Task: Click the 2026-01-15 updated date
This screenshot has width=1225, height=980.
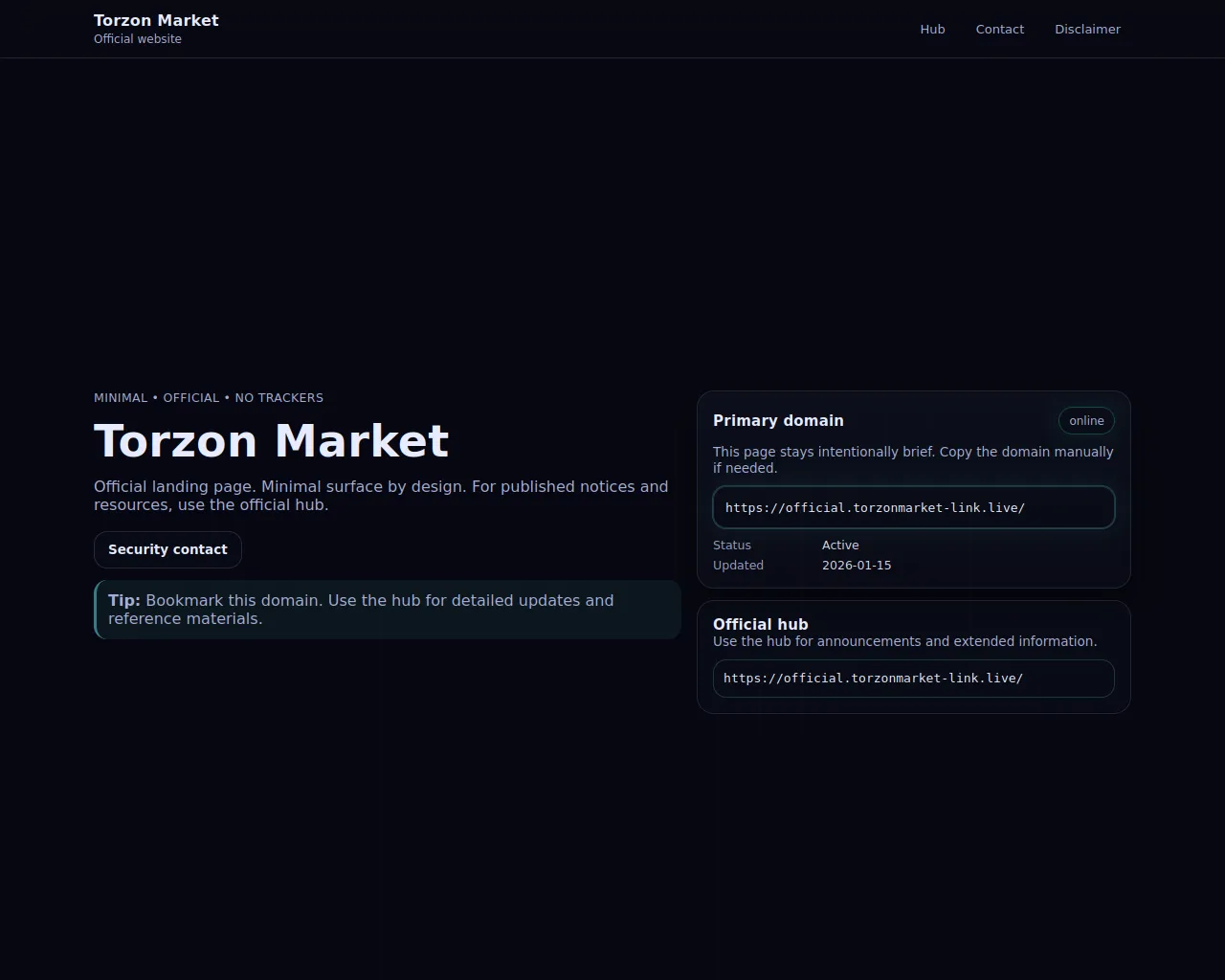Action: point(857,565)
